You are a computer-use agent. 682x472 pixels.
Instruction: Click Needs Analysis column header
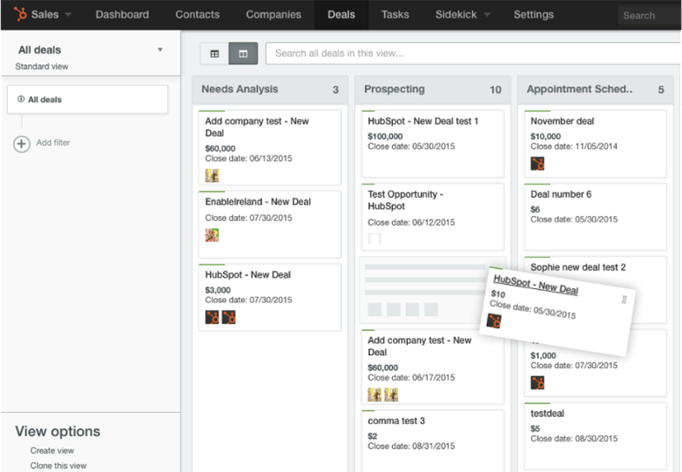click(x=270, y=90)
